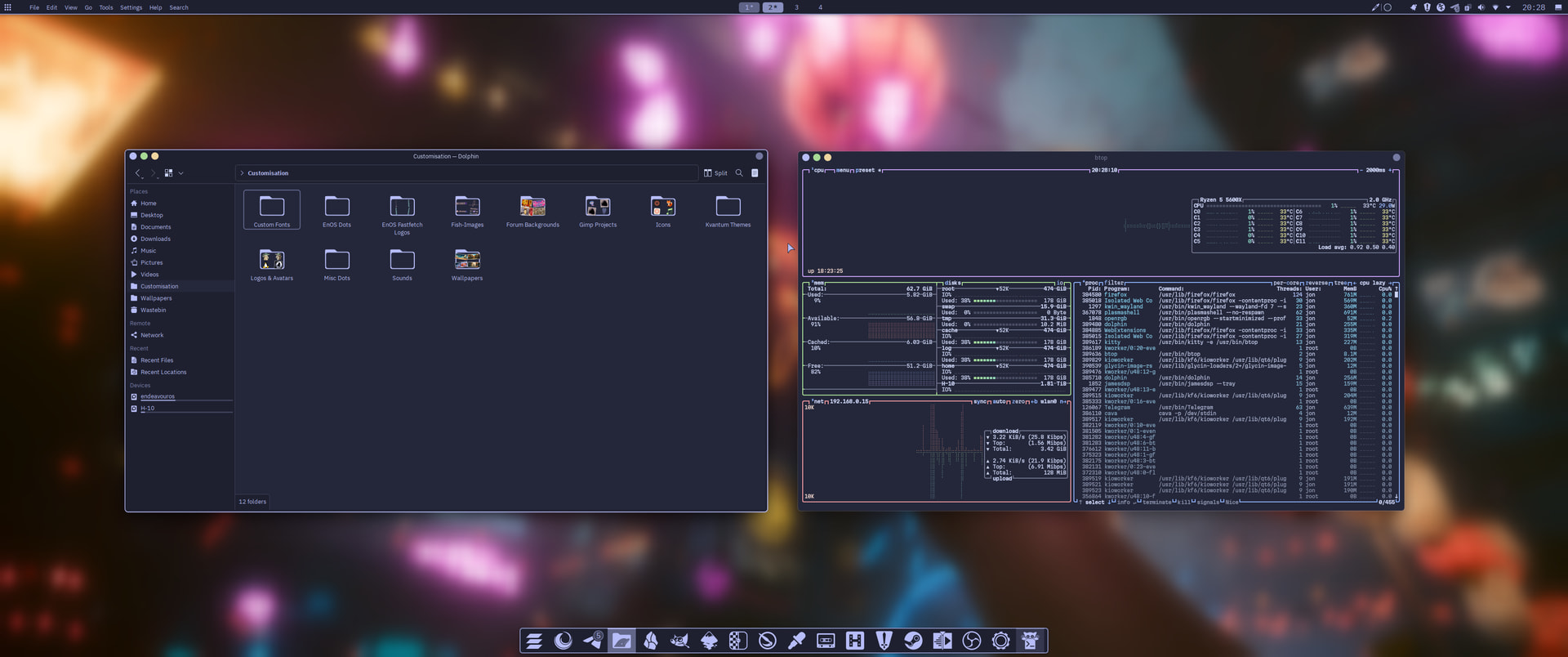This screenshot has width=1568, height=657.
Task: Open the notifications bell in system tray
Action: point(1414,7)
